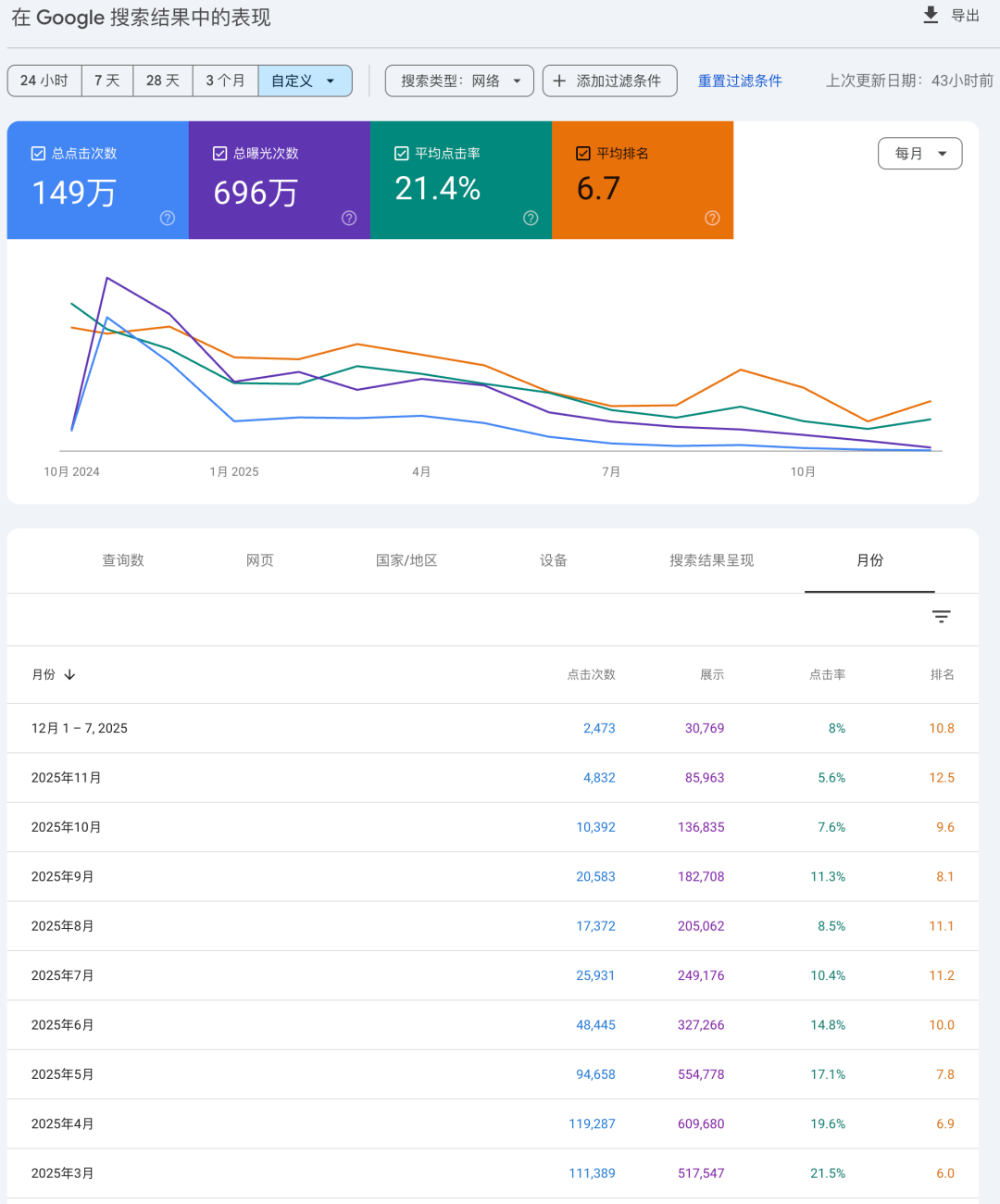Sort by 点击次数 column header
The width and height of the screenshot is (1000, 1204).
click(591, 674)
